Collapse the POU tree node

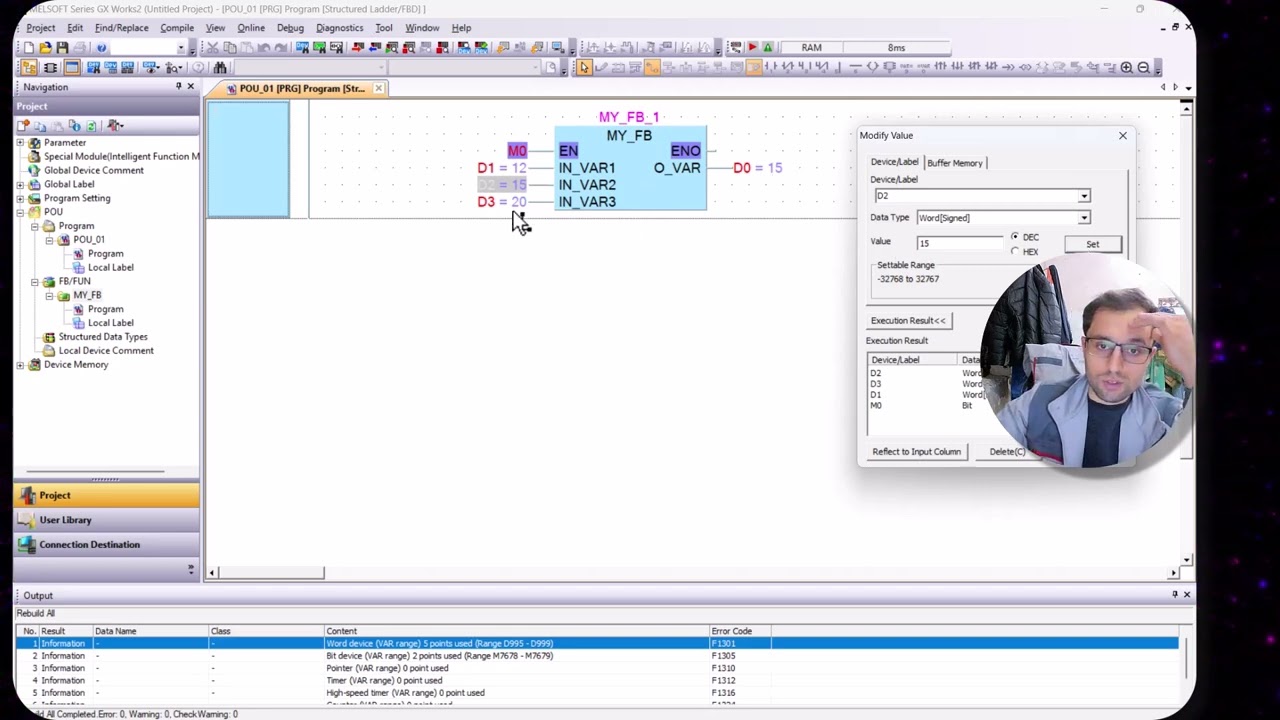pos(20,212)
